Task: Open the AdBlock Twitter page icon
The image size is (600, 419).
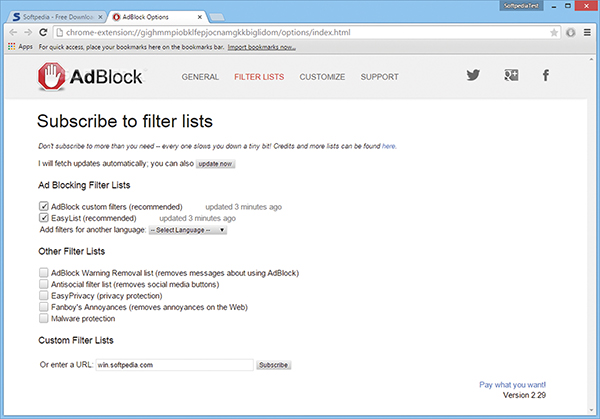Action: 473,76
